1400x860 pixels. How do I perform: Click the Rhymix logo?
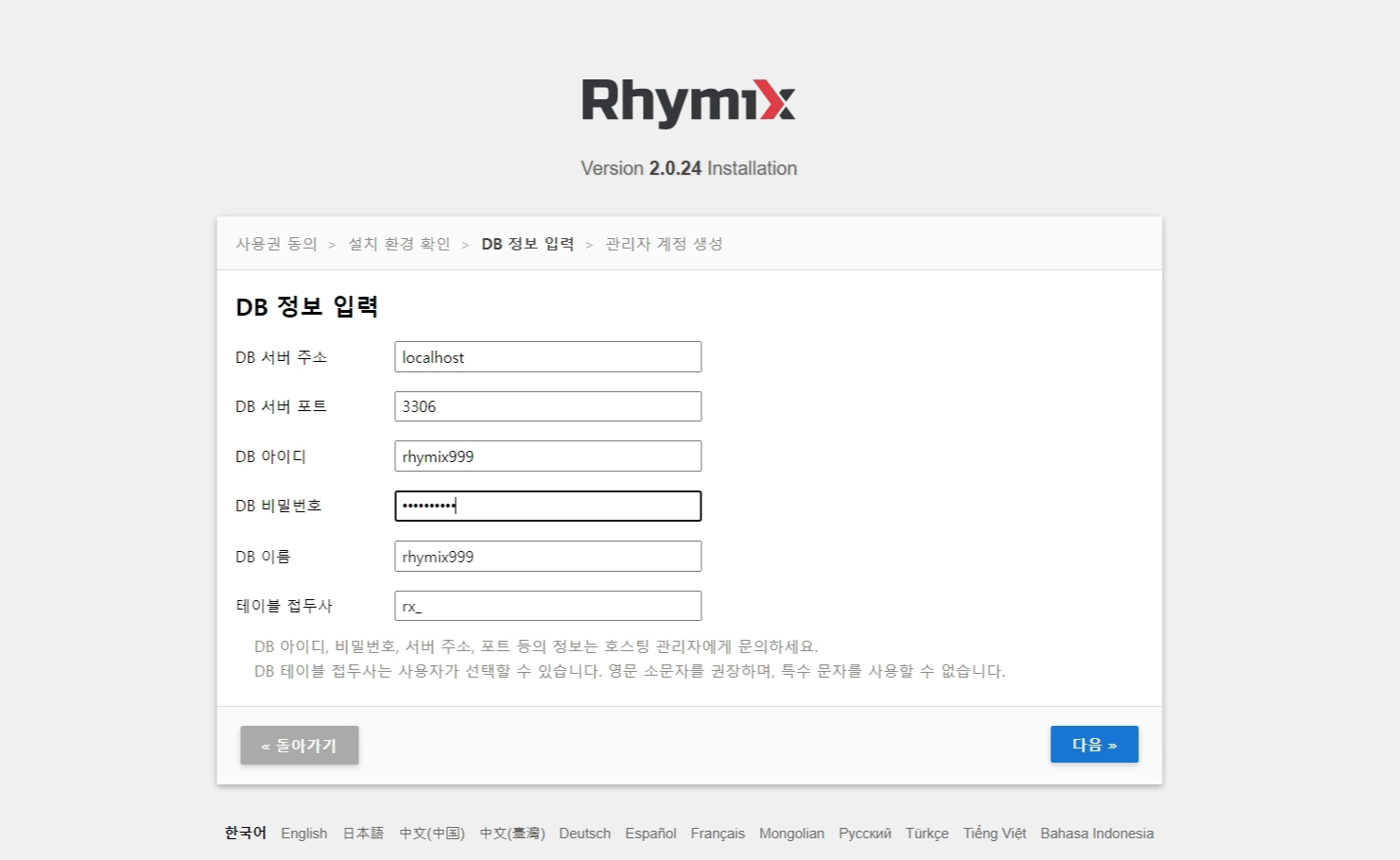tap(688, 102)
